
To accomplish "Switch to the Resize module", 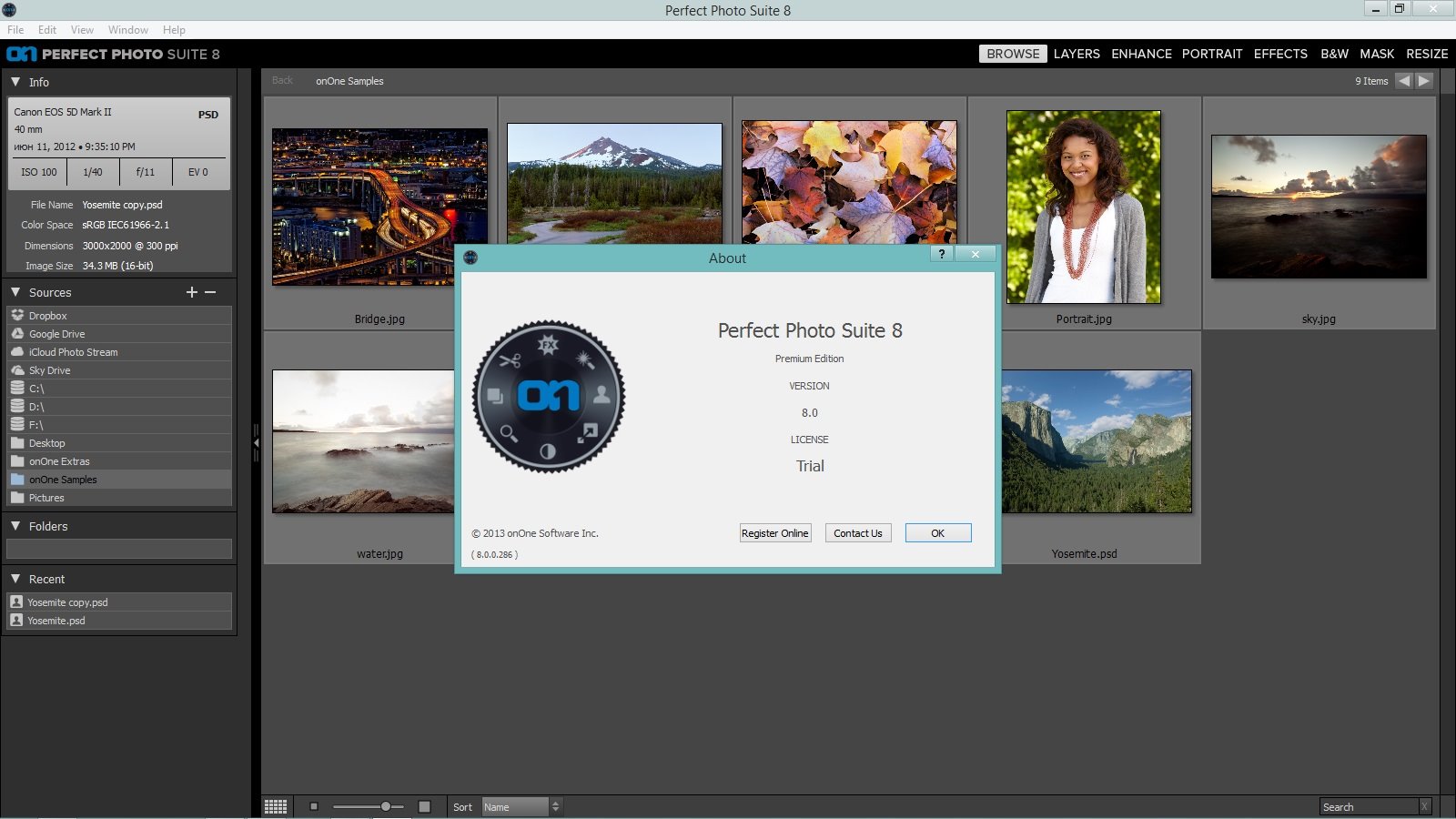I will click(x=1427, y=54).
